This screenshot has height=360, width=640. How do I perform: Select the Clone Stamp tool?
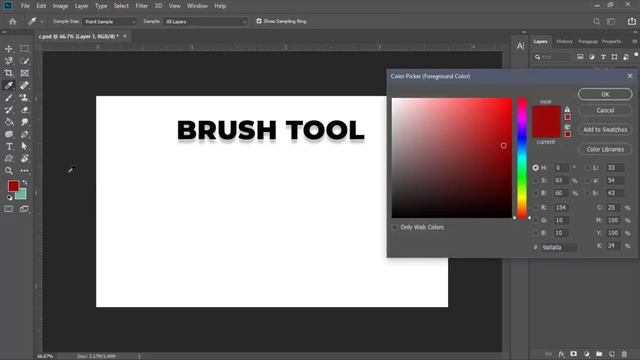[x=24, y=98]
